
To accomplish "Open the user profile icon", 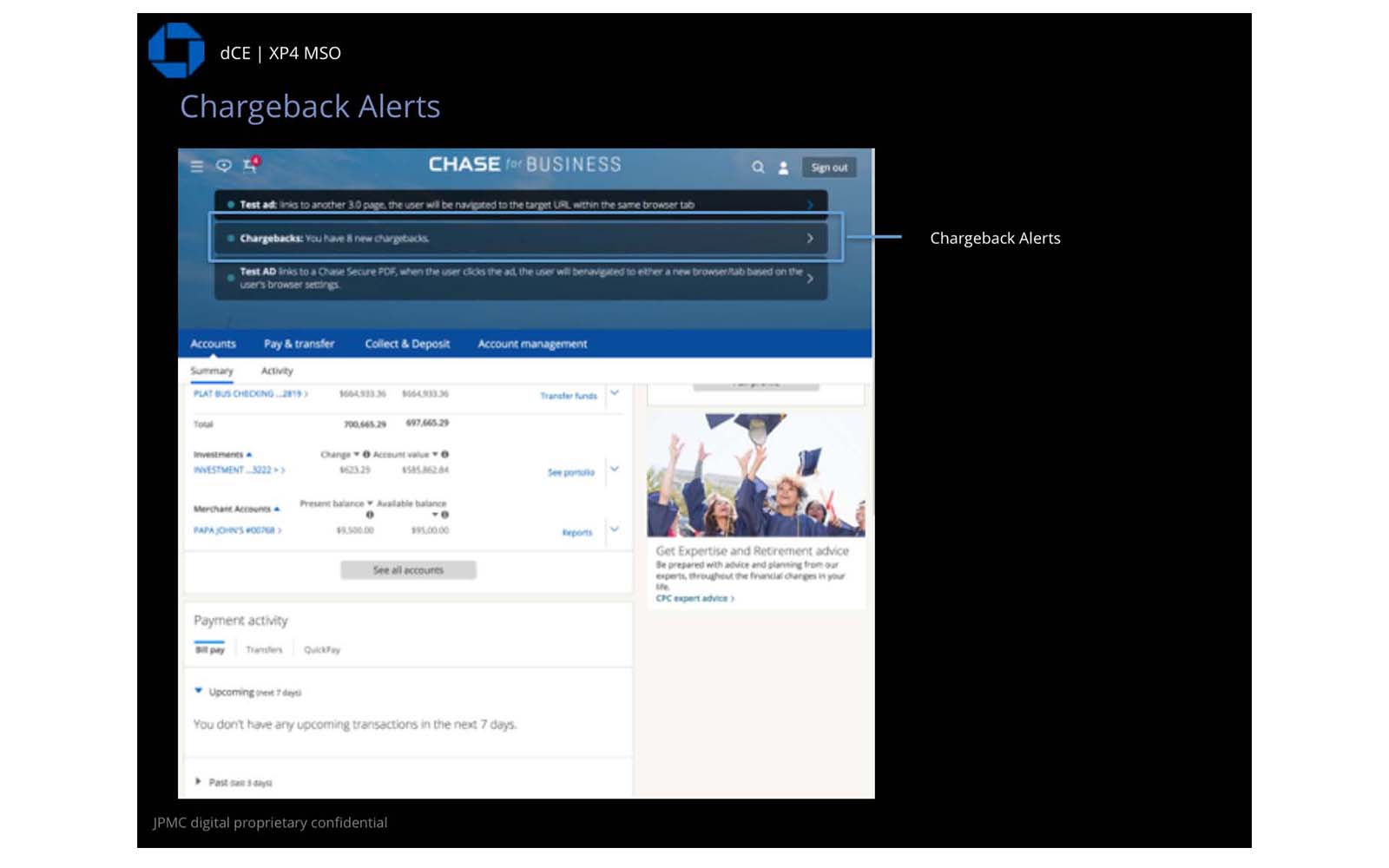I will point(783,168).
